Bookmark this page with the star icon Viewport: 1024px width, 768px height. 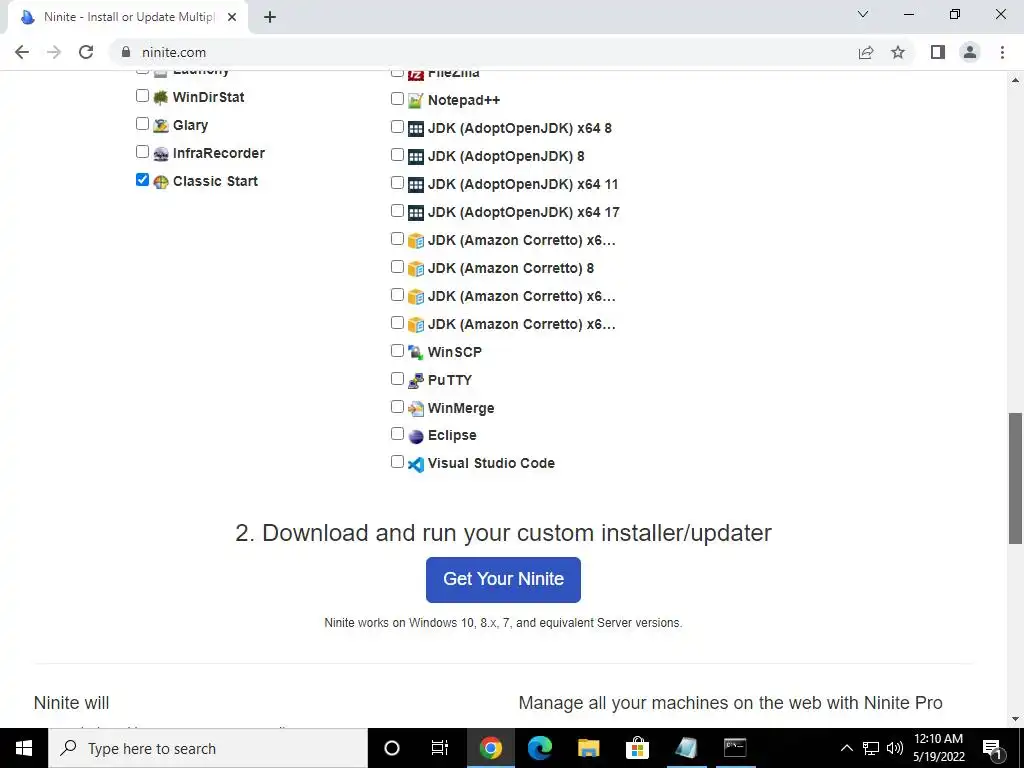pos(898,52)
